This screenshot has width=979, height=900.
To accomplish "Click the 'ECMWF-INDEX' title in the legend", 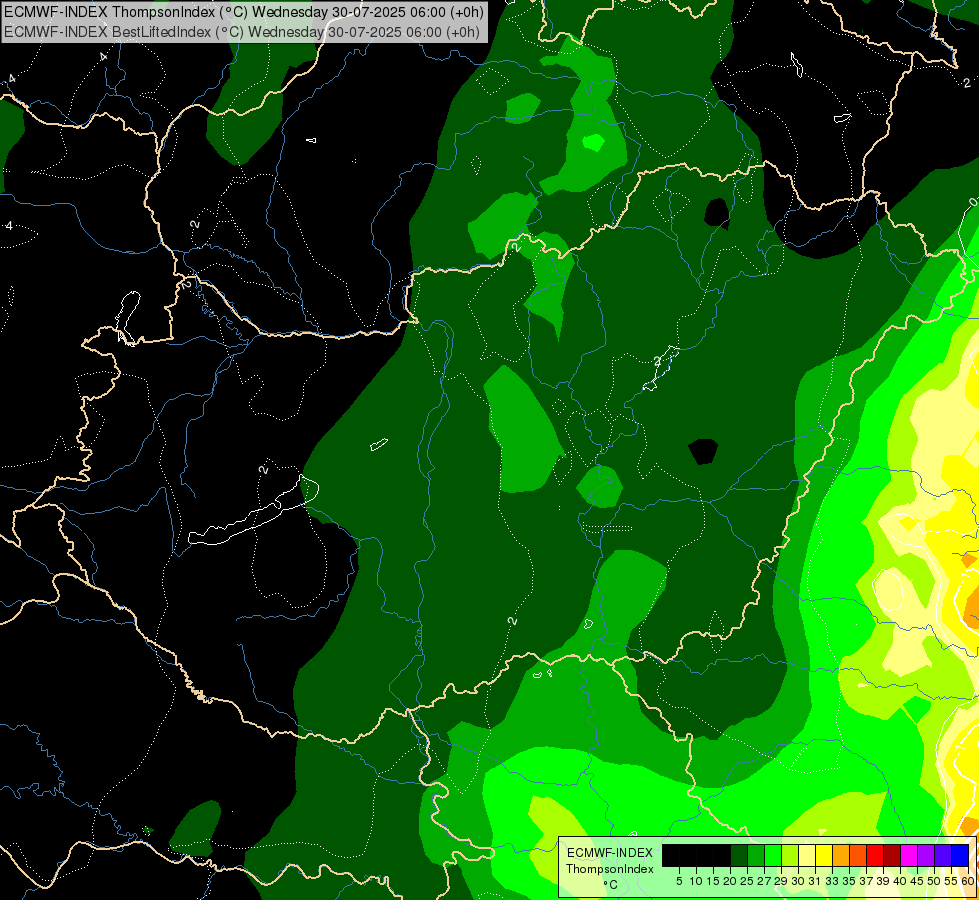I will click(x=610, y=853).
